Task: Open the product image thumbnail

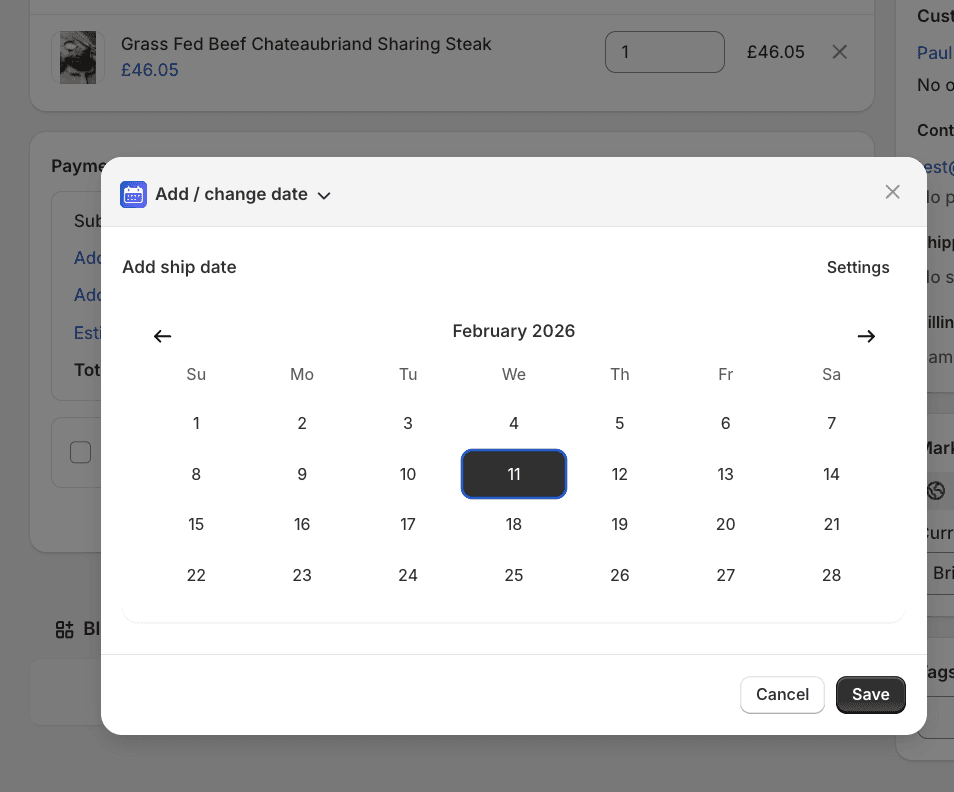Action: (77, 57)
